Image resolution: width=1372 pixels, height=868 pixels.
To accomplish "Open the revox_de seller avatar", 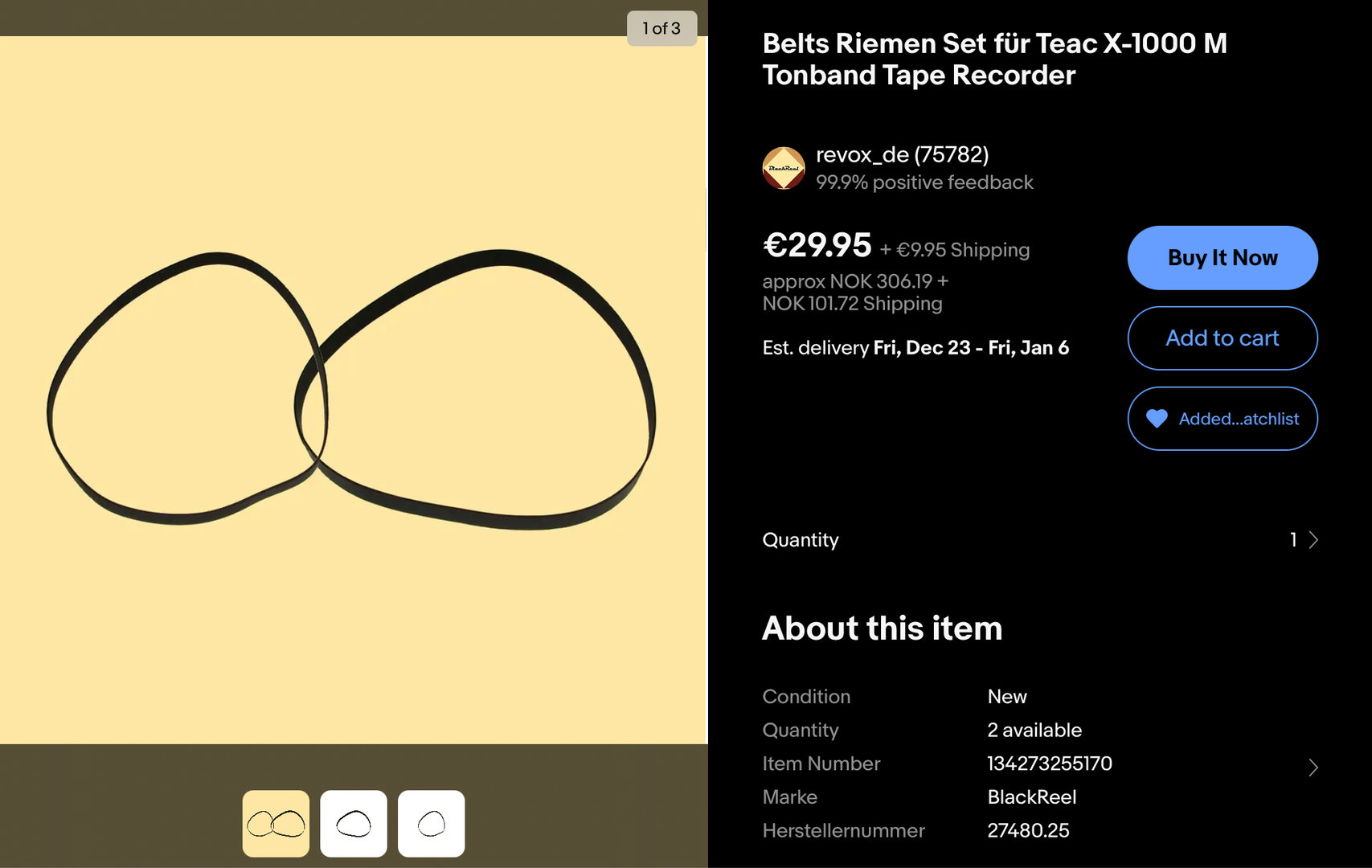I will click(784, 168).
